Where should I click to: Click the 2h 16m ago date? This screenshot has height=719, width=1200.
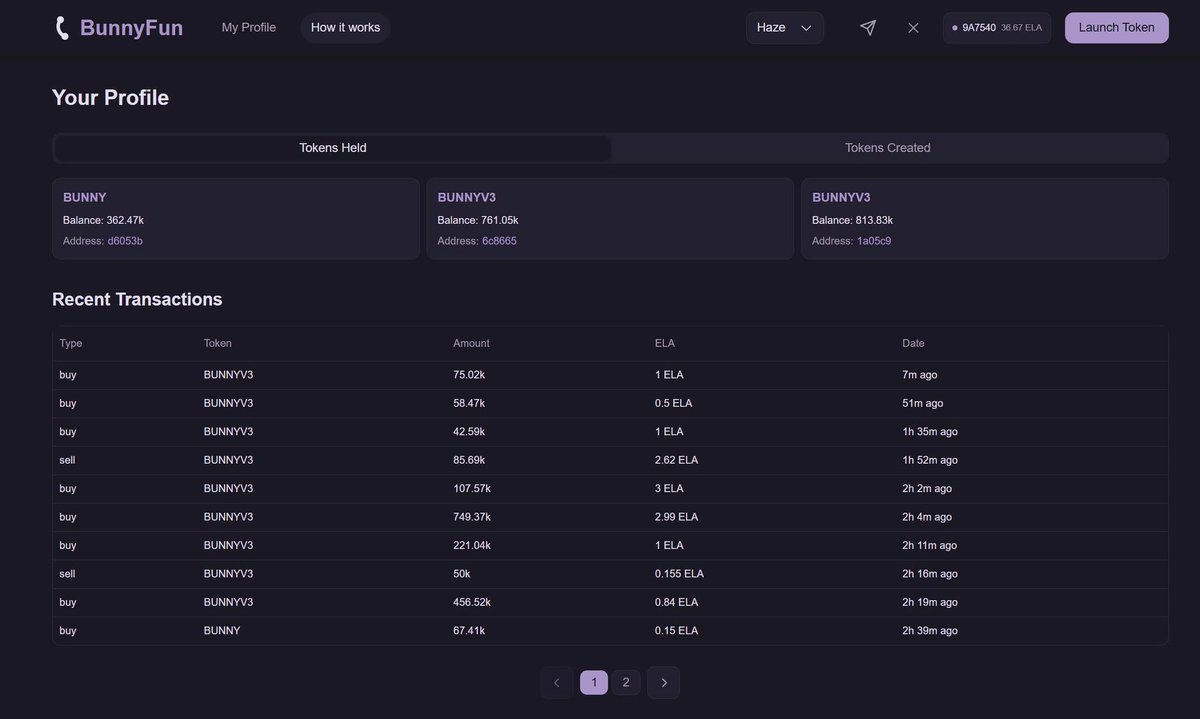pos(930,574)
